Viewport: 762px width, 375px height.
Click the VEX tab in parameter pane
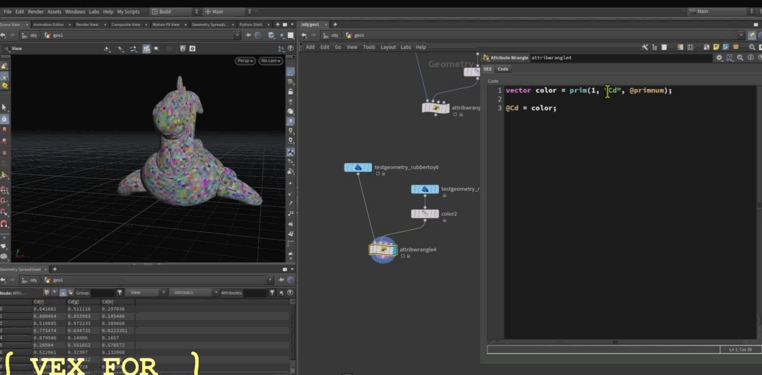tap(487, 69)
